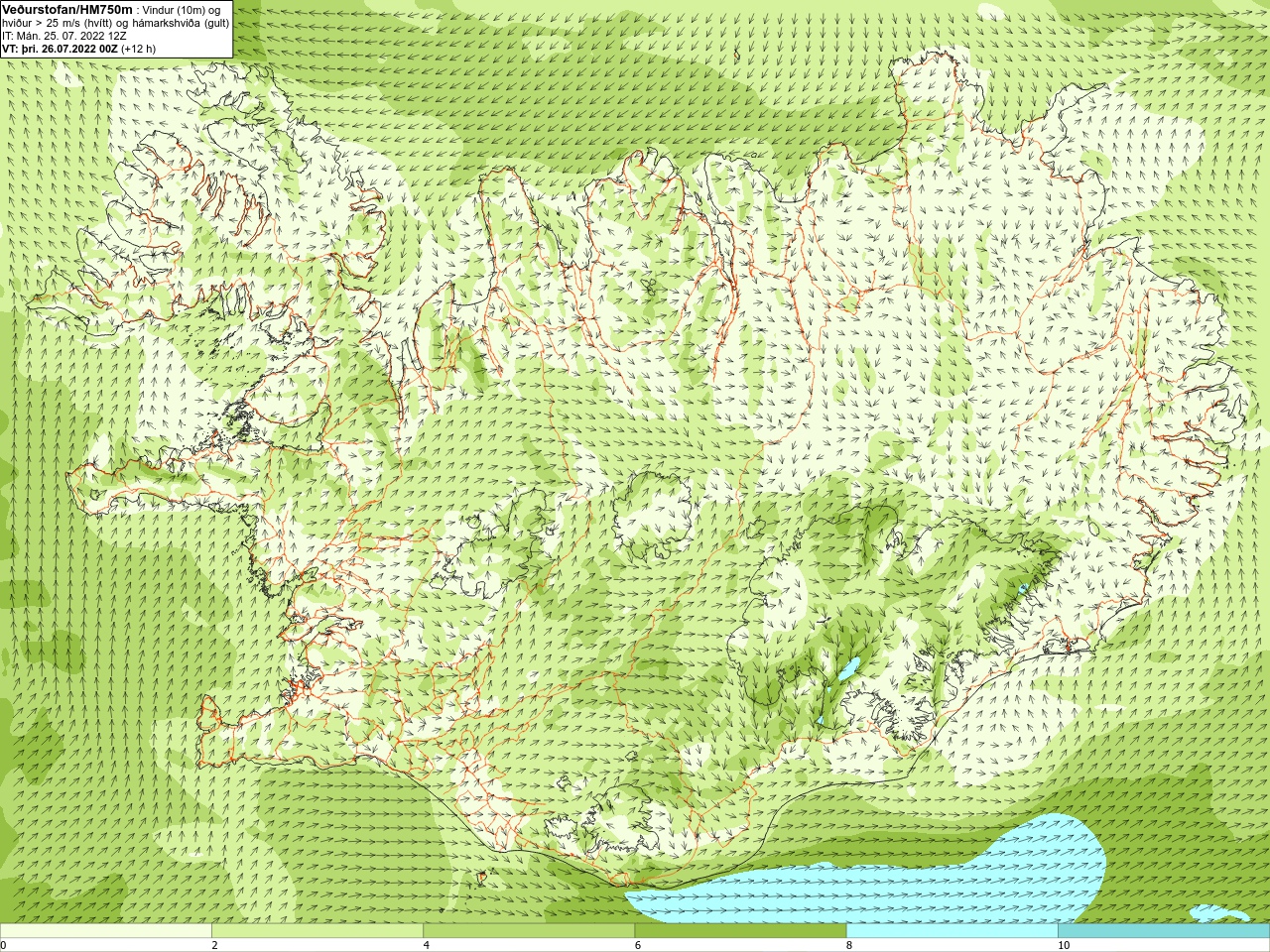Click the legend label "10"

(x=1064, y=945)
